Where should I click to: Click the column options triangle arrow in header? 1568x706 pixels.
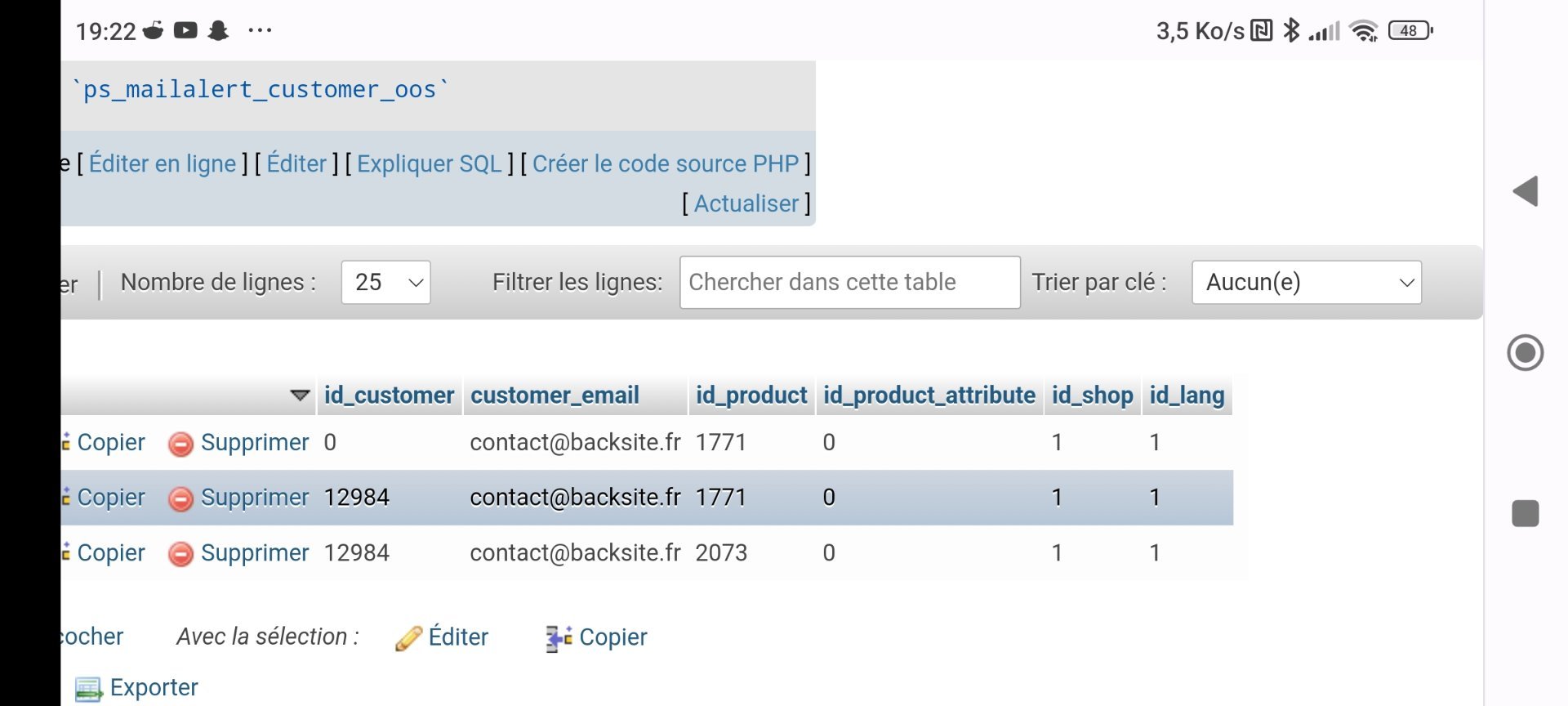pyautogui.click(x=300, y=395)
